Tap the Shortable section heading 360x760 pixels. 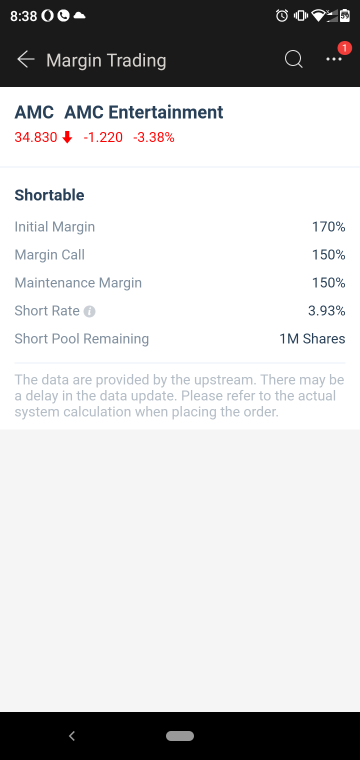point(49,195)
